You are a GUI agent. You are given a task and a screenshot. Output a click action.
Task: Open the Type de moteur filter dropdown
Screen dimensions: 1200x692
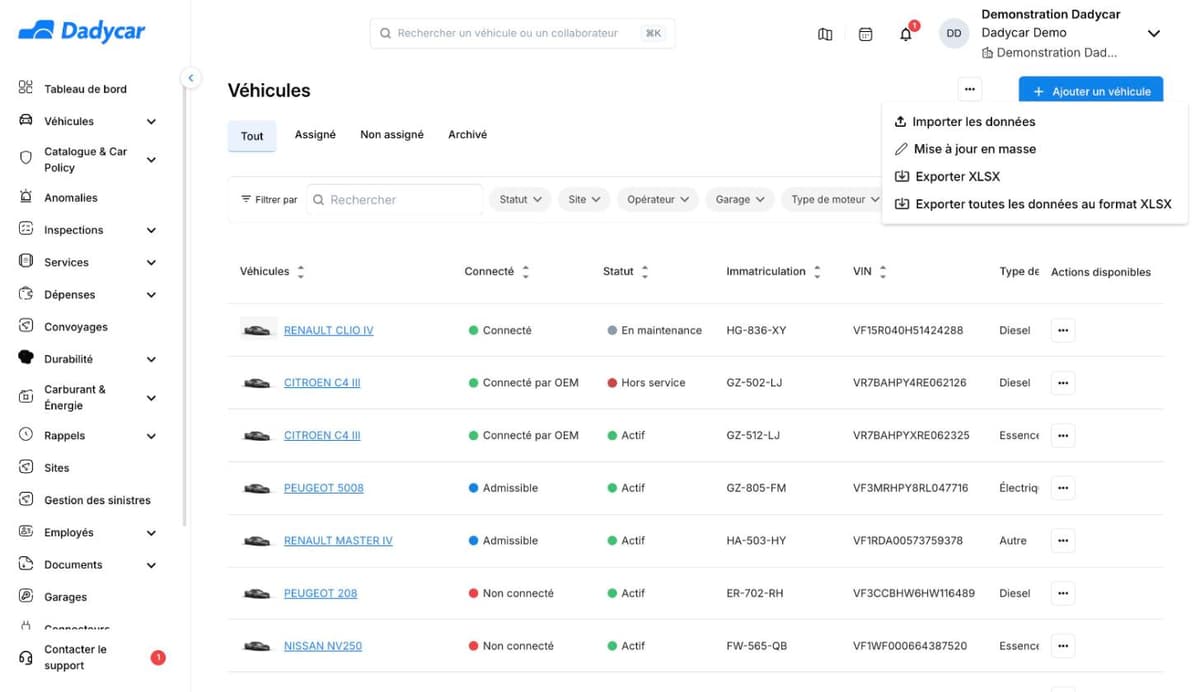[x=831, y=199]
